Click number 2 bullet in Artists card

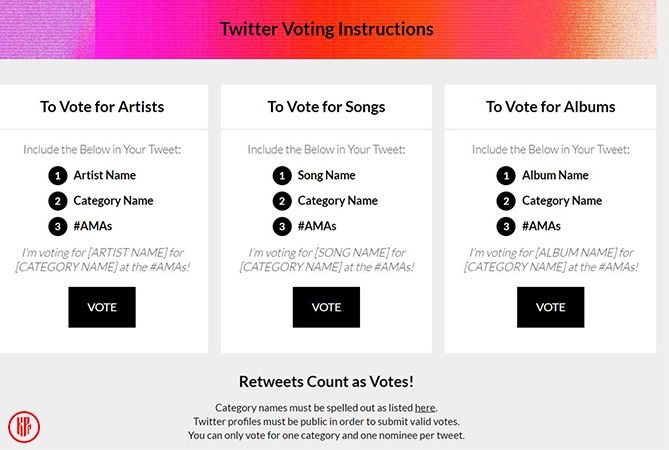(58, 201)
